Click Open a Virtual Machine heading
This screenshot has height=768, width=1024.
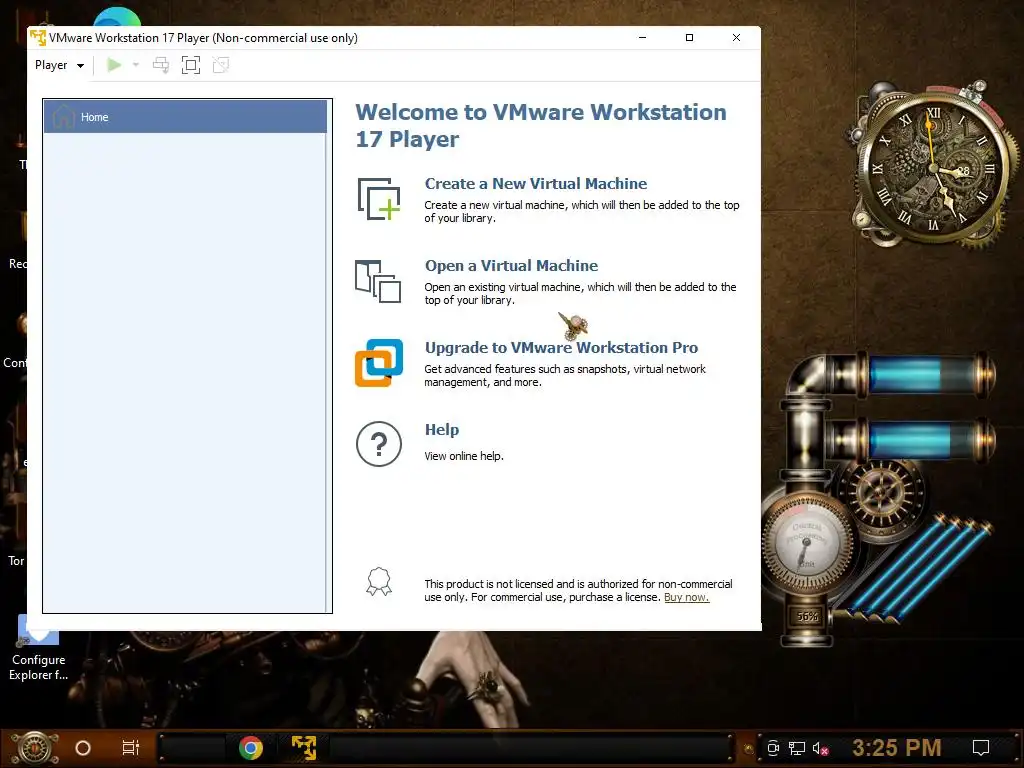click(511, 266)
